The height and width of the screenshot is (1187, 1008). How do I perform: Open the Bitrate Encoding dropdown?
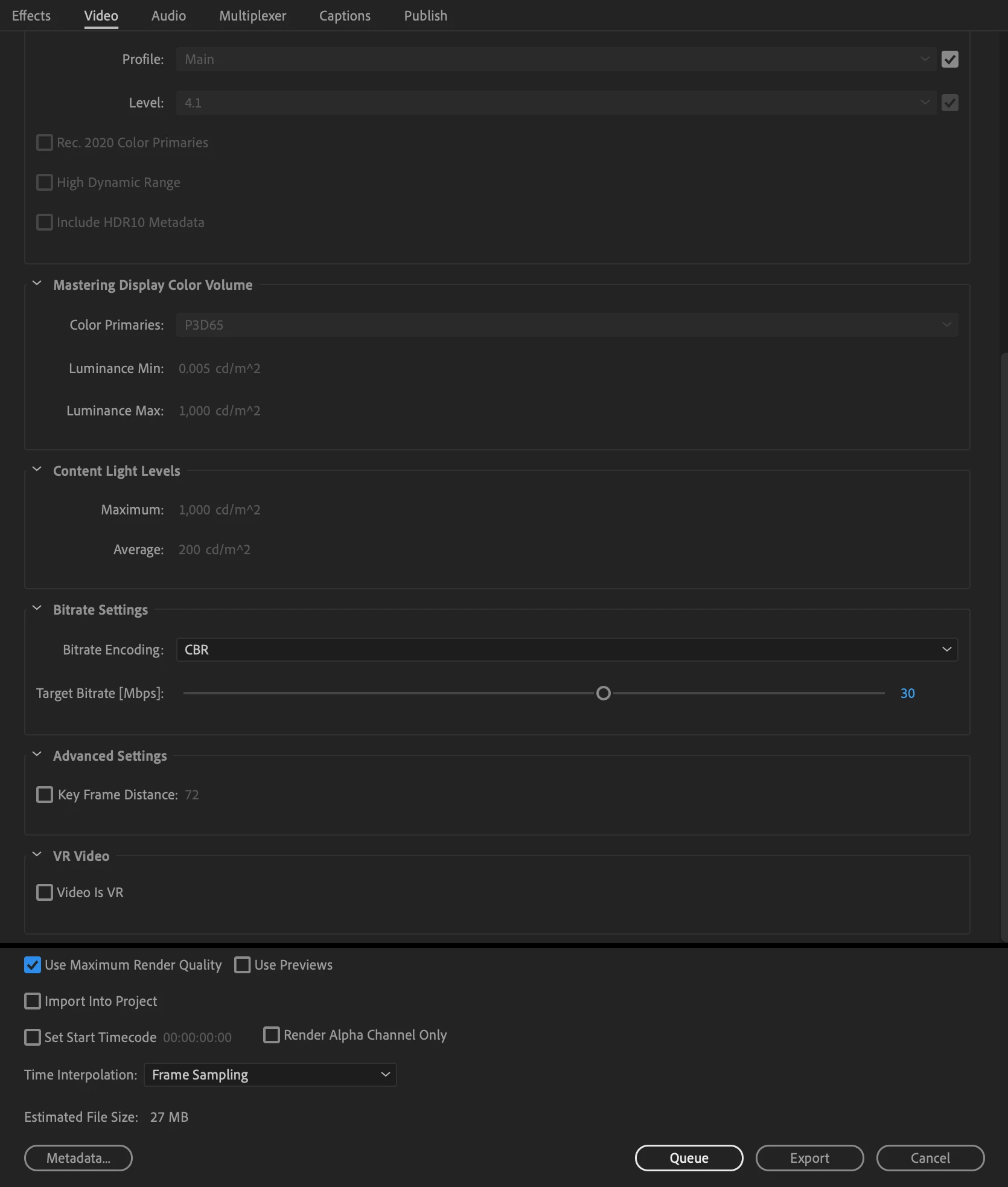pos(567,650)
